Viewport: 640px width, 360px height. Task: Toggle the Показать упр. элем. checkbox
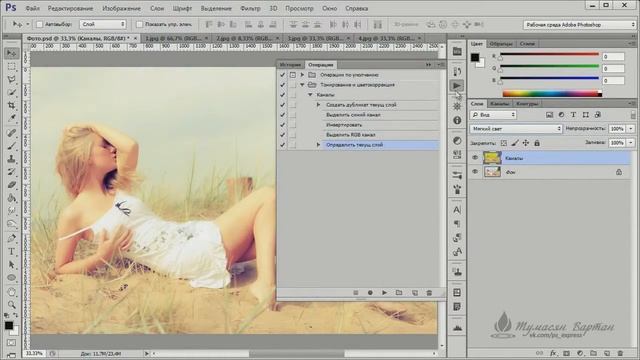(139, 24)
